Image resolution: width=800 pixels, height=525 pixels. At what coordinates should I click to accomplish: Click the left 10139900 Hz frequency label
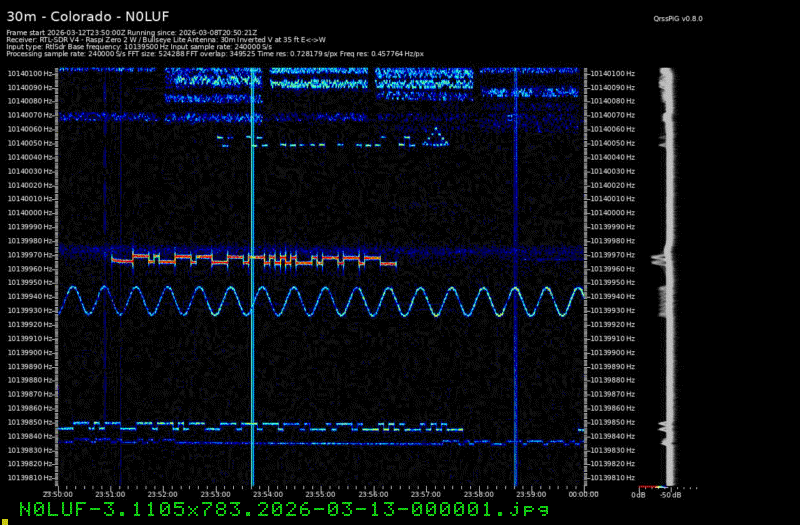pos(31,352)
